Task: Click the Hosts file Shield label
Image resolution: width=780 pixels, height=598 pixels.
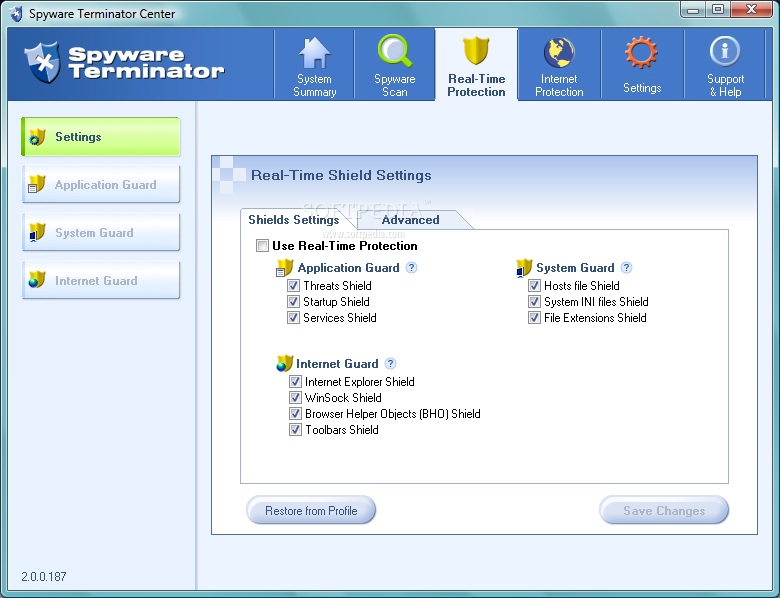Action: coord(582,286)
